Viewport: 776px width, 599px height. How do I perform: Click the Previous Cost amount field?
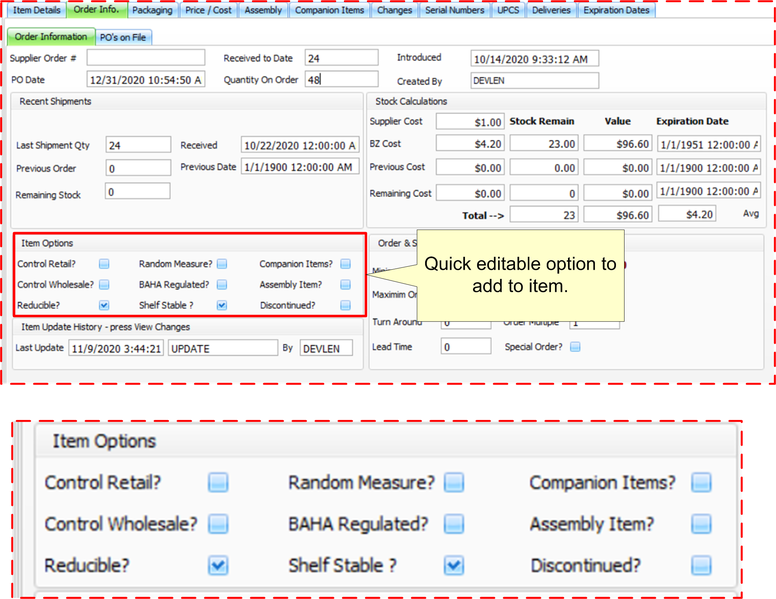pos(470,167)
